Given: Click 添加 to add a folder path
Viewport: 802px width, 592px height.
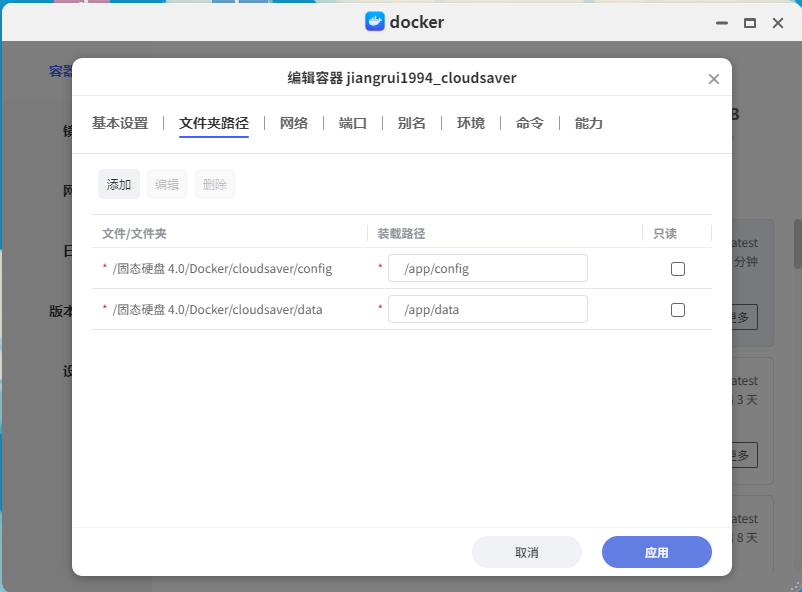Looking at the screenshot, I should tap(118, 184).
